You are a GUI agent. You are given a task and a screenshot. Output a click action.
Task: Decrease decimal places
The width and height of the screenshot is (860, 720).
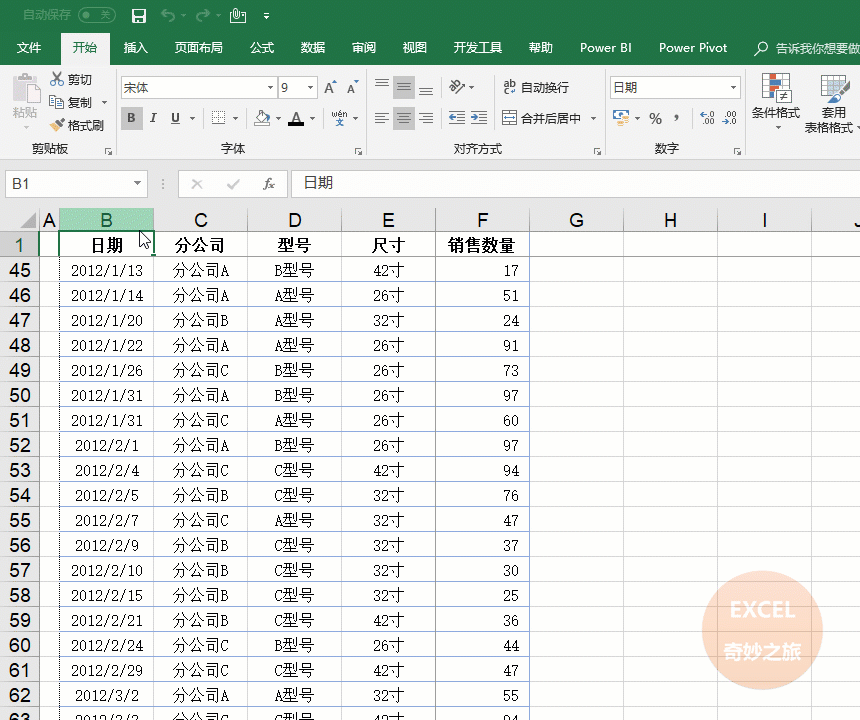coord(729,118)
